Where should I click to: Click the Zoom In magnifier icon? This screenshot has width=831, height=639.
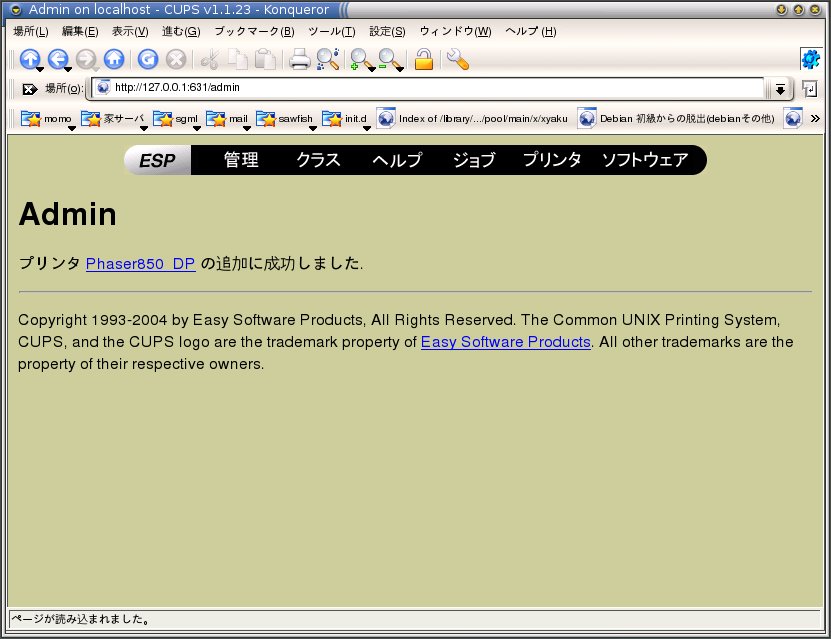click(x=360, y=59)
